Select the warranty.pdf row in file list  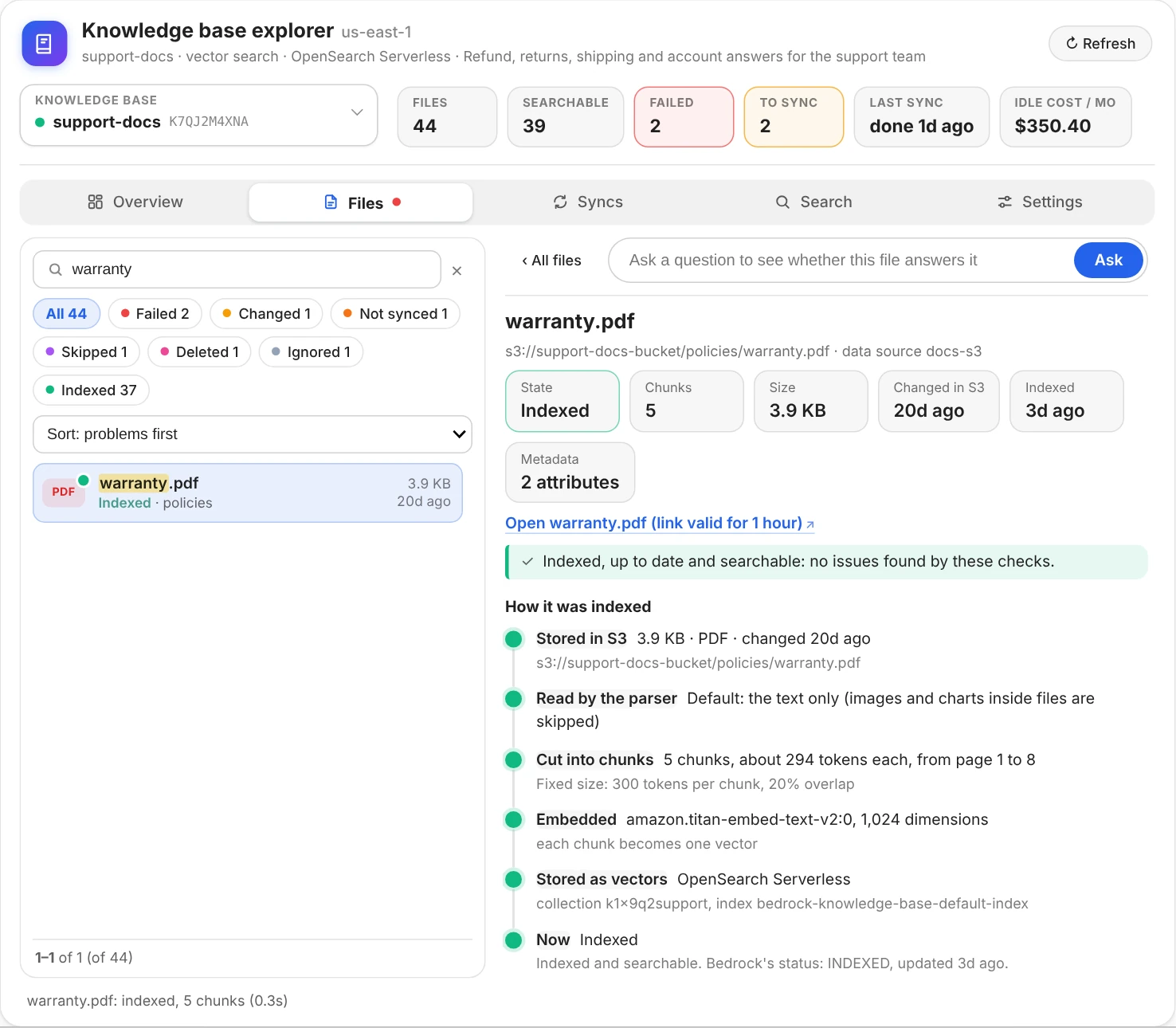coord(248,493)
